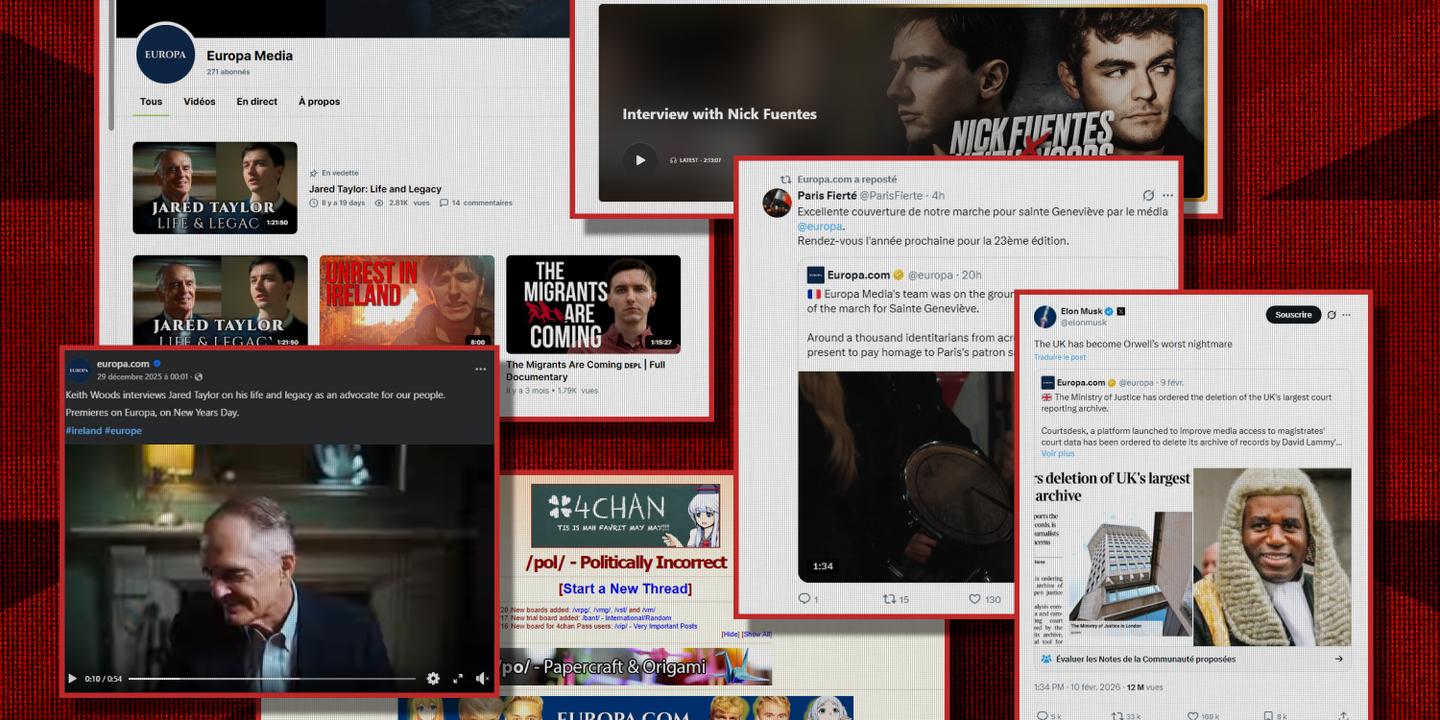The width and height of the screenshot is (1440, 720).
Task: Play the drum video in Paris Fierté post
Action: tap(906, 477)
